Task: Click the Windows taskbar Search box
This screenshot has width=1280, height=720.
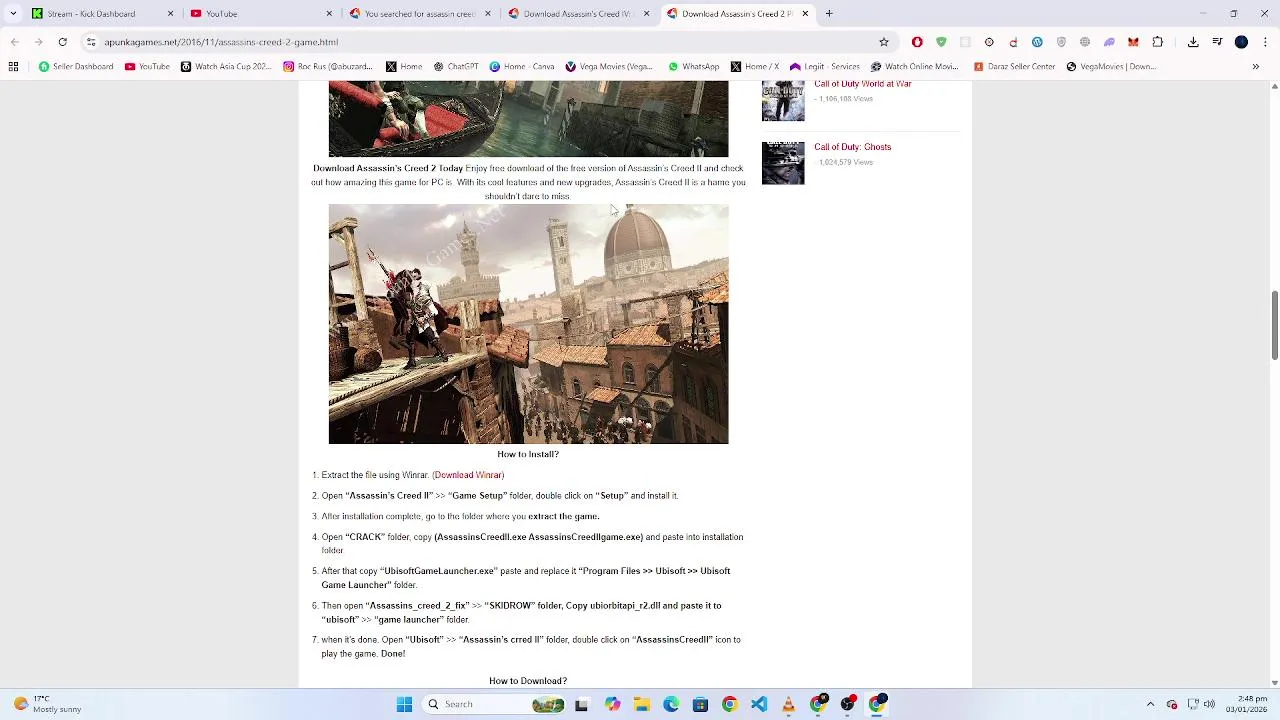Action: point(493,704)
